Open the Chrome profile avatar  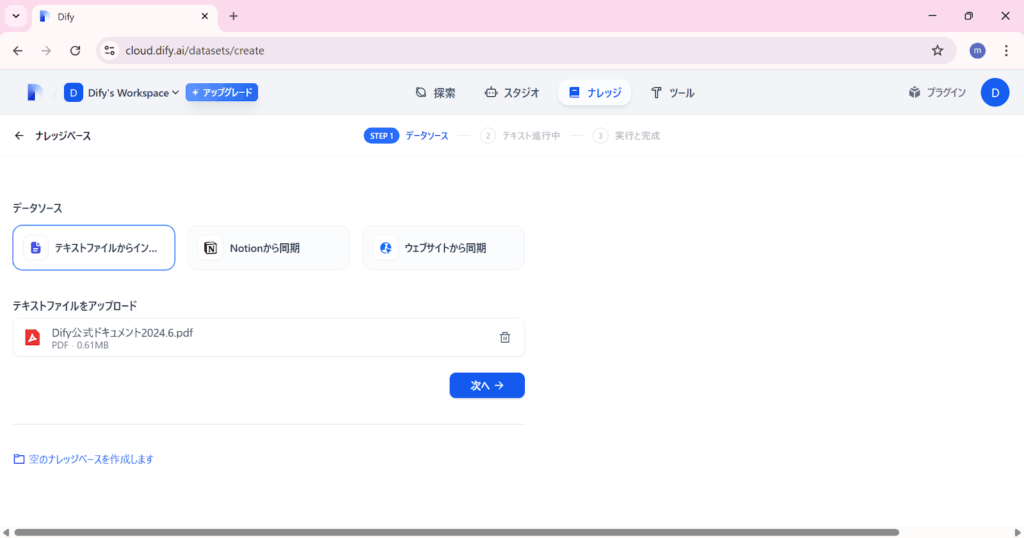pyautogui.click(x=977, y=50)
